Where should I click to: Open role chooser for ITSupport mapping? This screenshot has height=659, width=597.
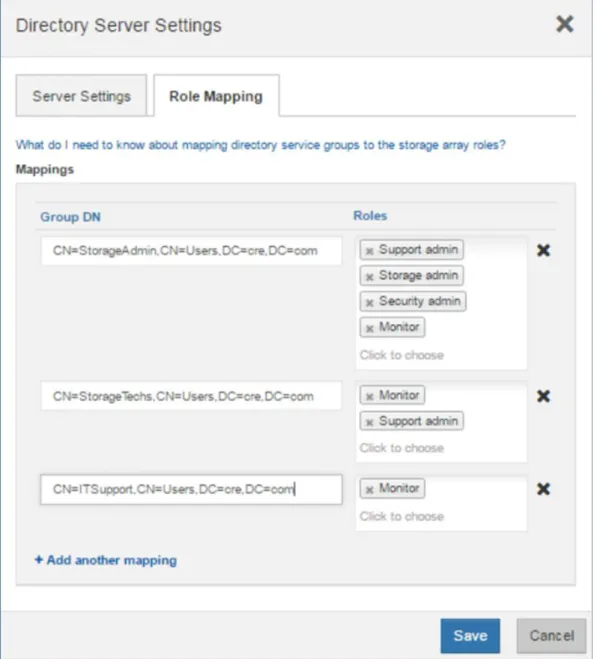click(x=402, y=517)
